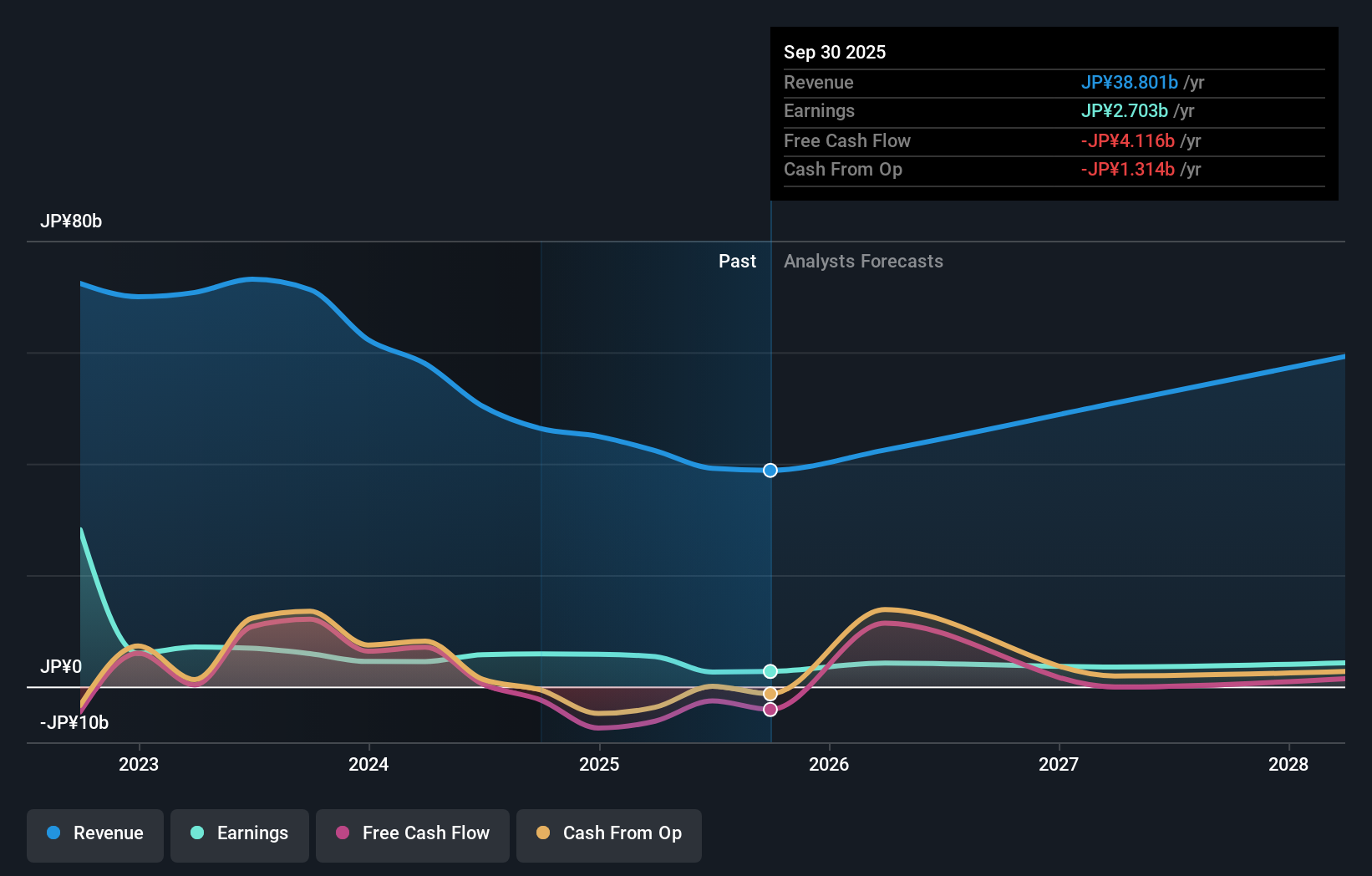This screenshot has width=1372, height=876.
Task: Select the orange Cash From Op marker
Action: click(770, 692)
